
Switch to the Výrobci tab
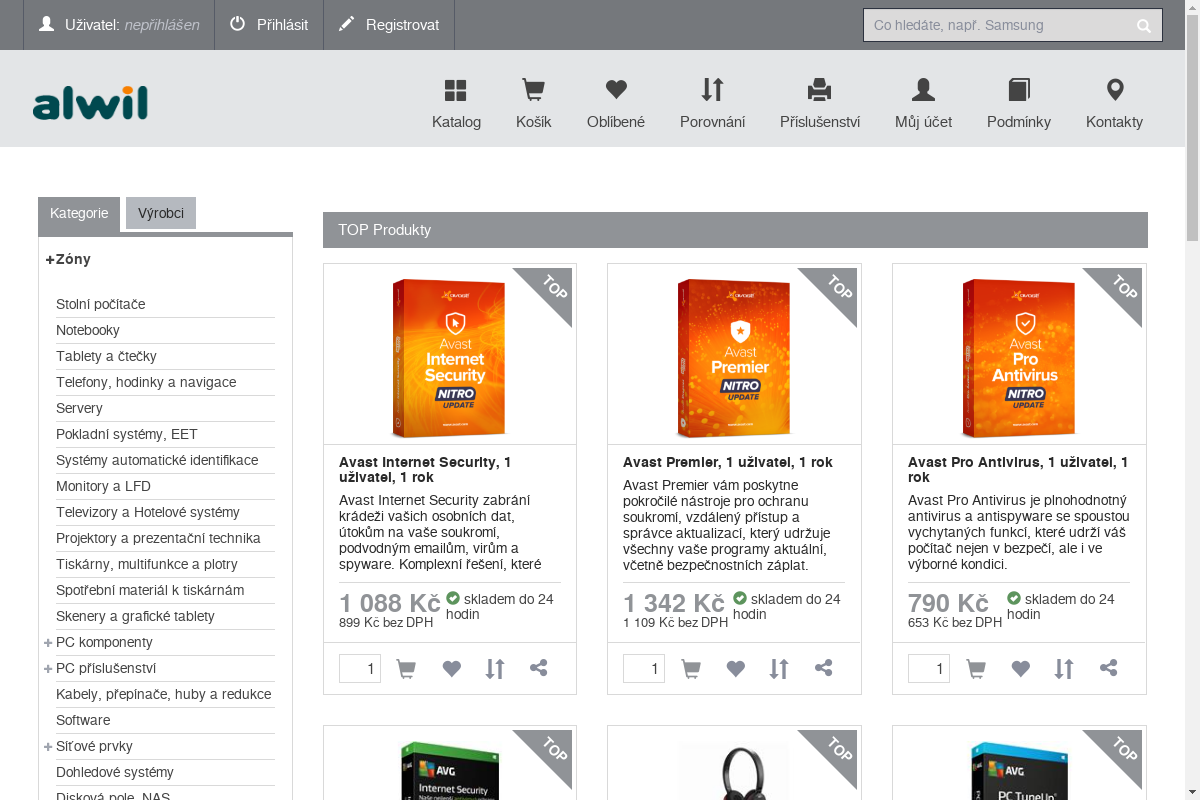point(161,213)
